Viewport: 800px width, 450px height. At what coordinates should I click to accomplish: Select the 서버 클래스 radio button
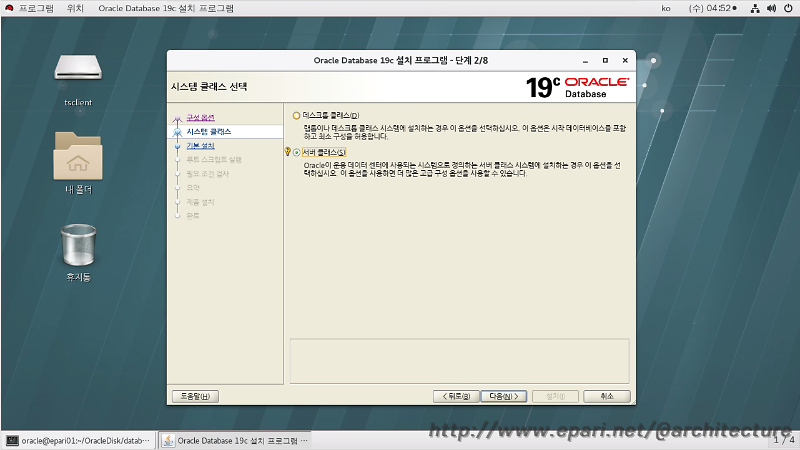pyautogui.click(x=296, y=153)
